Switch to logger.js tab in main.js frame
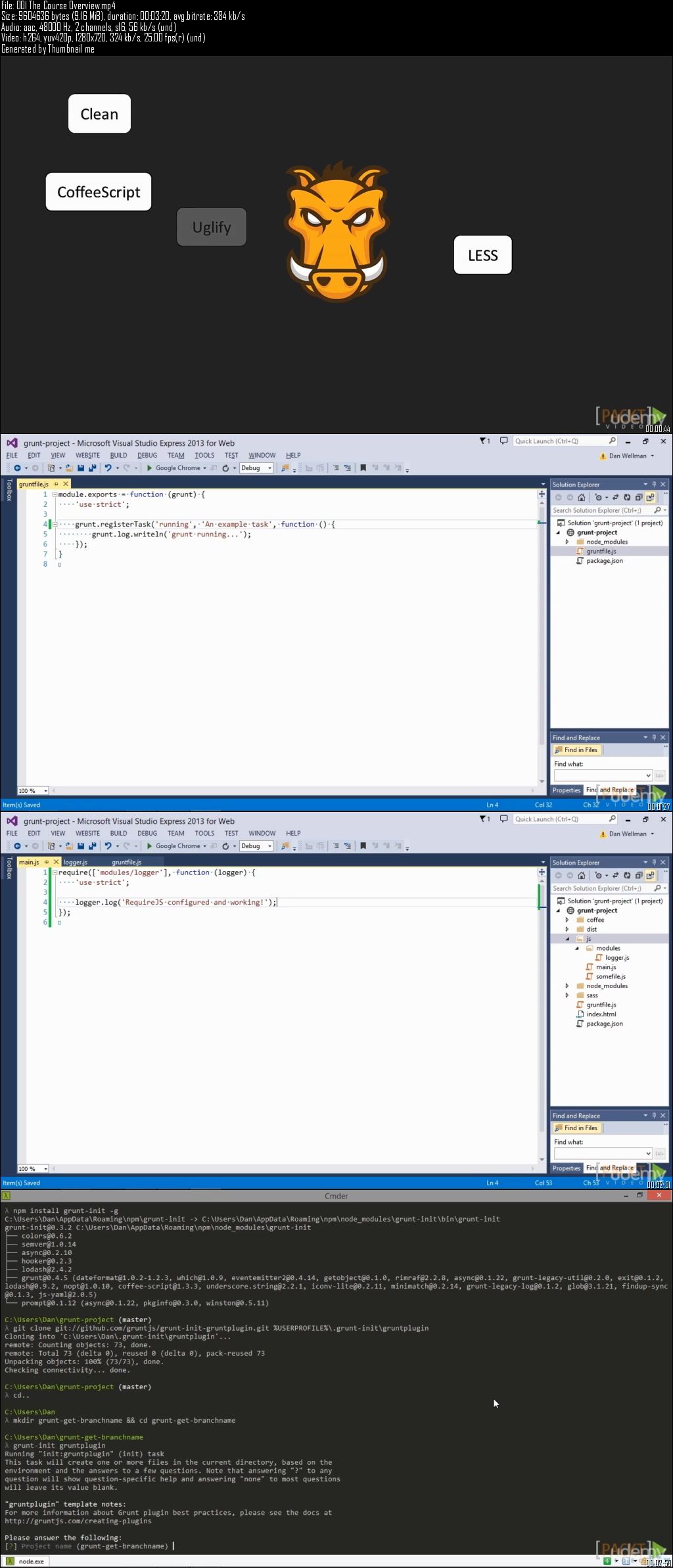The width and height of the screenshot is (673, 1568). click(x=76, y=862)
